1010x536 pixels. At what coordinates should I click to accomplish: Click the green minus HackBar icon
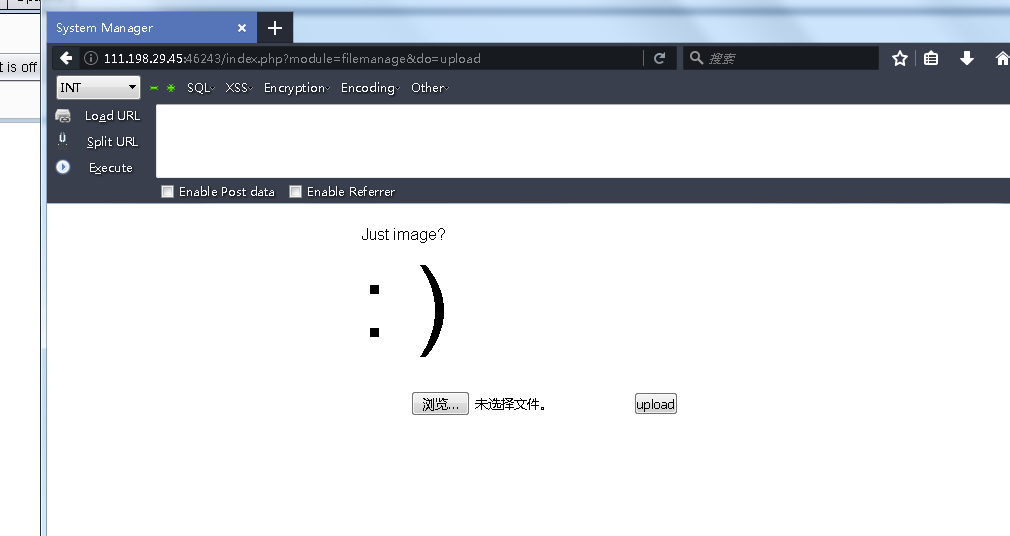pyautogui.click(x=154, y=88)
